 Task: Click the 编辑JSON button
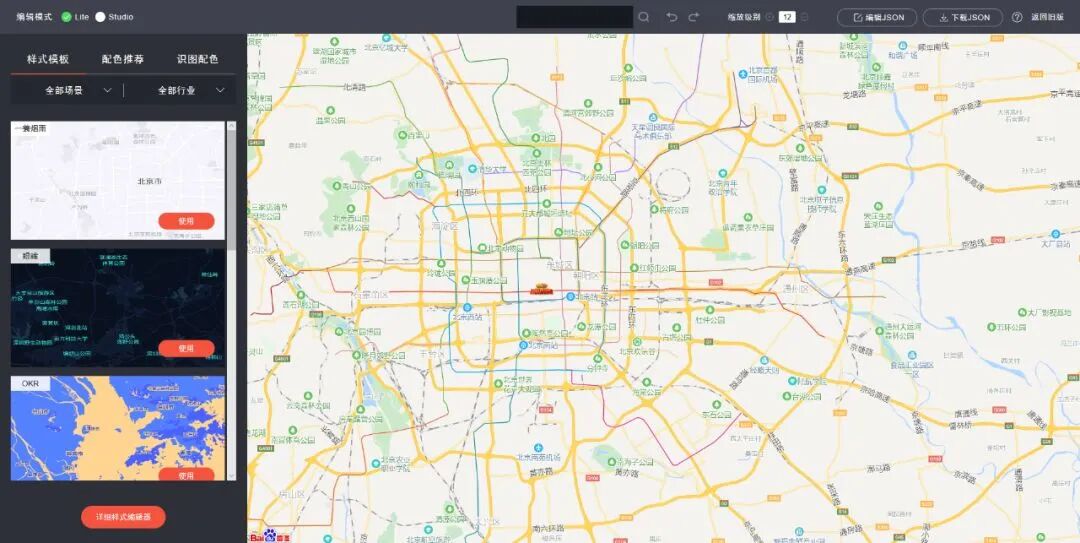pyautogui.click(x=877, y=17)
